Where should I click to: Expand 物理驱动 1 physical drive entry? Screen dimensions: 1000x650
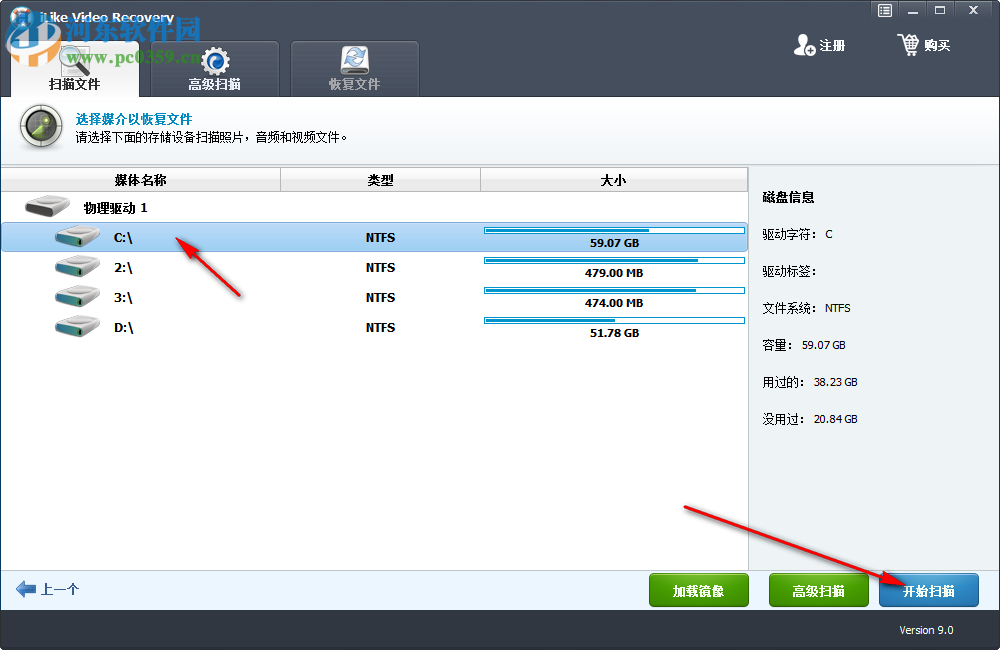click(x=110, y=207)
